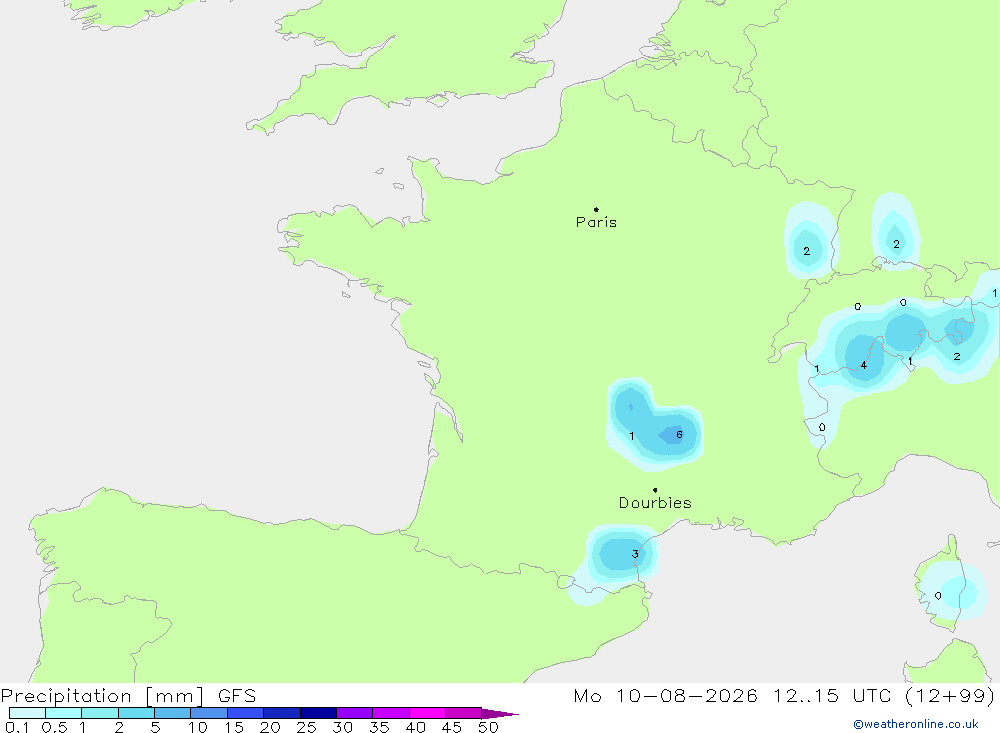Click the 'Mo 10-08-2026' forecast date text
The width and height of the screenshot is (1000, 733).
pos(665,696)
